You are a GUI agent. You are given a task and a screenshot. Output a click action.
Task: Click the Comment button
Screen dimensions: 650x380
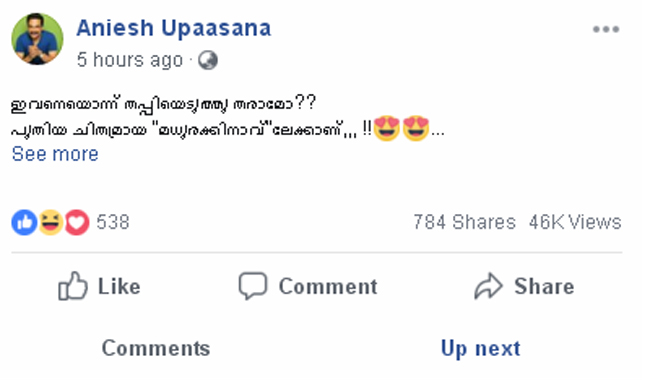click(x=308, y=286)
